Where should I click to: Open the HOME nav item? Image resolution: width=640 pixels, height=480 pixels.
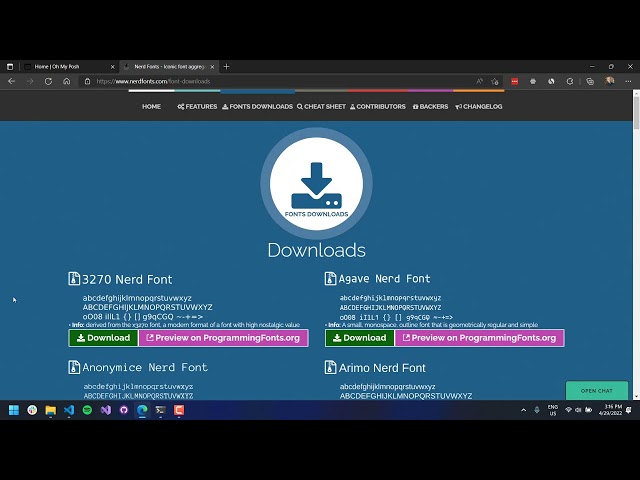151,107
